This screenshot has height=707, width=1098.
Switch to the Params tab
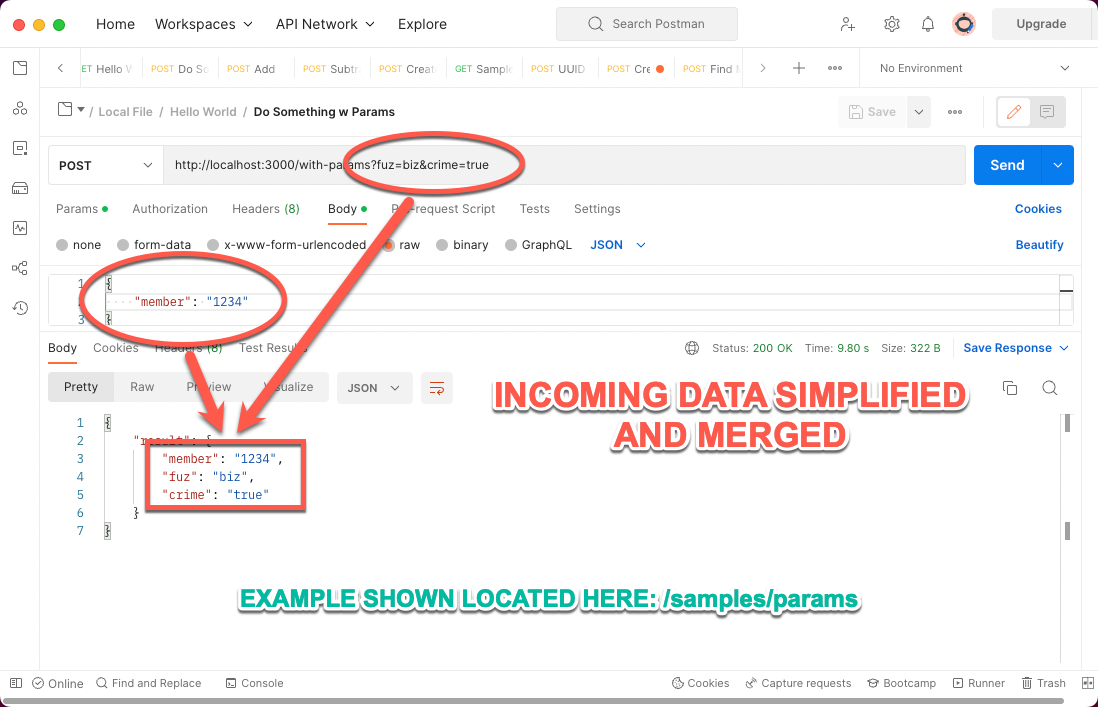click(x=82, y=209)
